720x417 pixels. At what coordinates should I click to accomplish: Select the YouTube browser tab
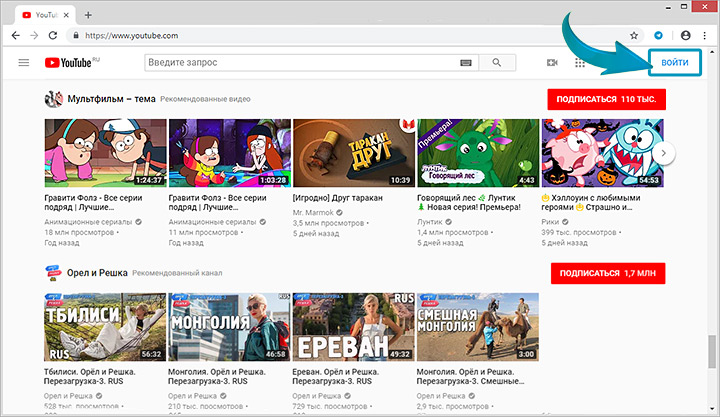click(x=46, y=15)
